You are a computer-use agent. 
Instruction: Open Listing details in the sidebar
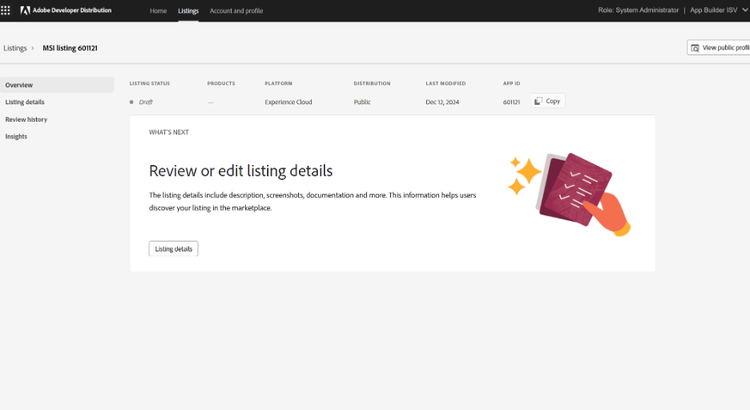click(x=25, y=102)
